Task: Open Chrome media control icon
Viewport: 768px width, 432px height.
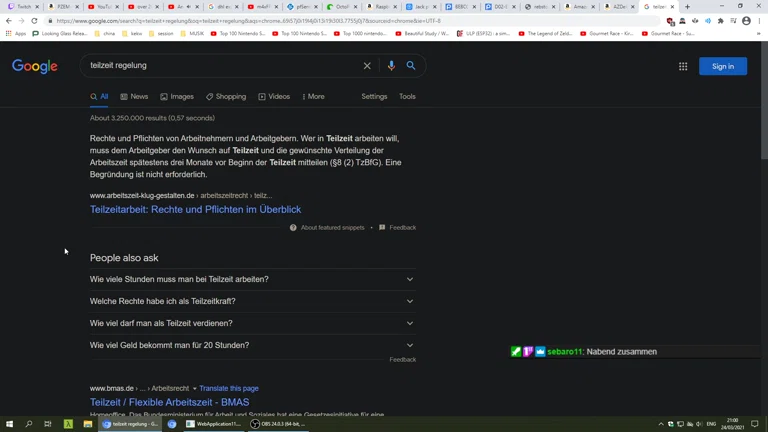Action: click(x=733, y=21)
